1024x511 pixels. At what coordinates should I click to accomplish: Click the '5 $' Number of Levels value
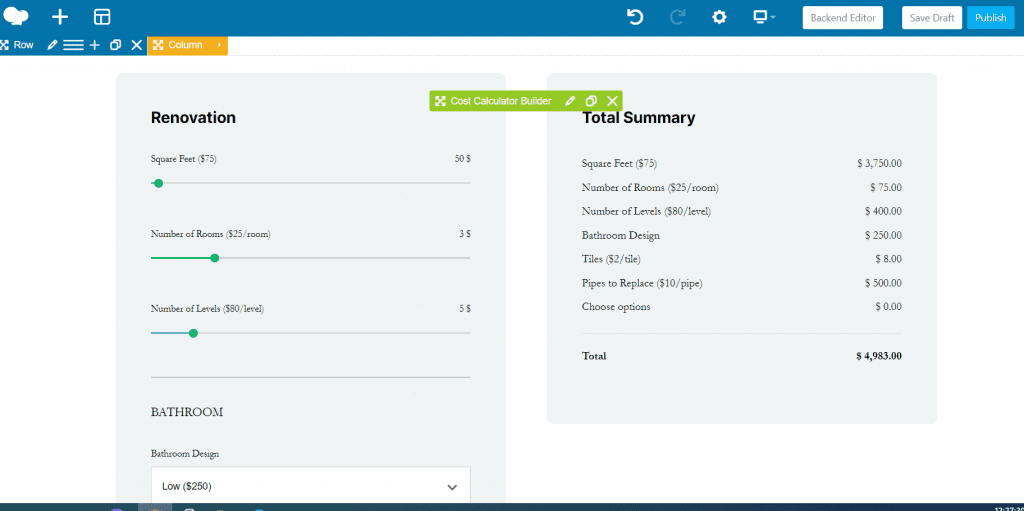point(465,309)
